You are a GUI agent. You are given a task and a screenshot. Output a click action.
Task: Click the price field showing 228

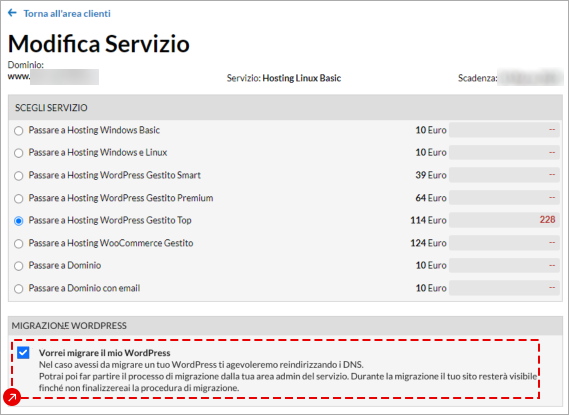tap(504, 220)
